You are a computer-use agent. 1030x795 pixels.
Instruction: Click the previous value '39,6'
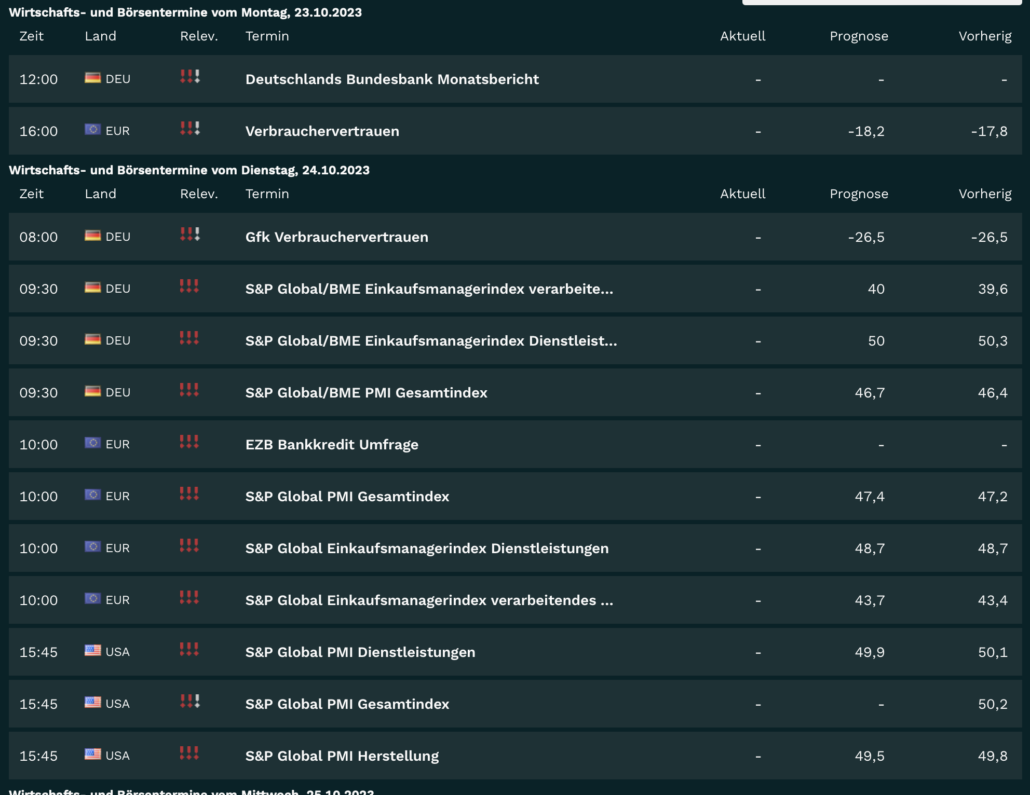click(x=993, y=289)
